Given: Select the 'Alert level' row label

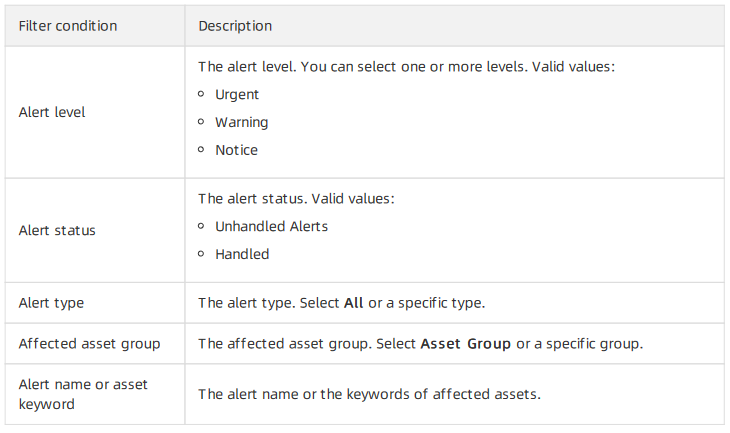Looking at the screenshot, I should (x=52, y=112).
